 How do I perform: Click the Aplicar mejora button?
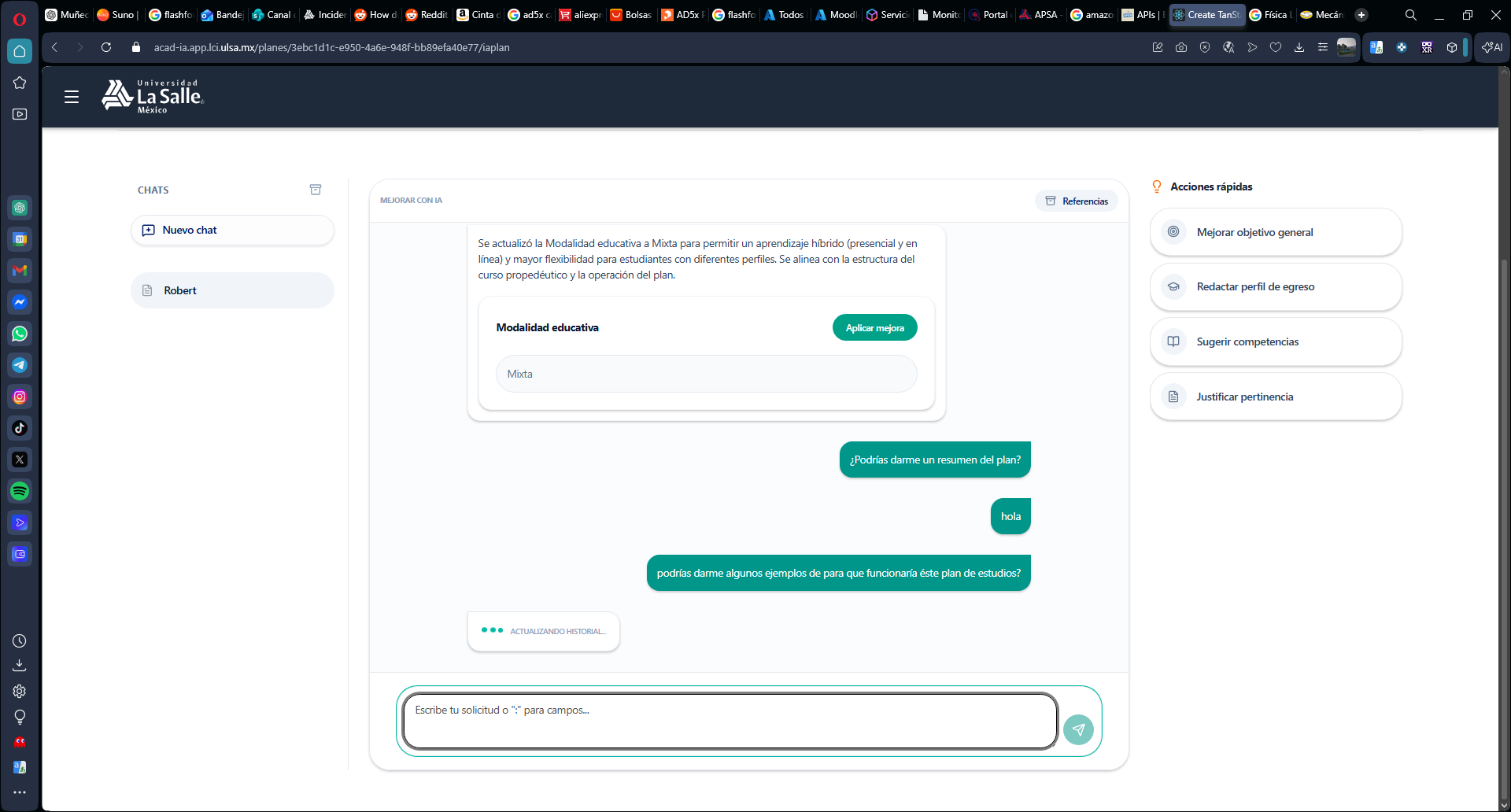point(874,327)
